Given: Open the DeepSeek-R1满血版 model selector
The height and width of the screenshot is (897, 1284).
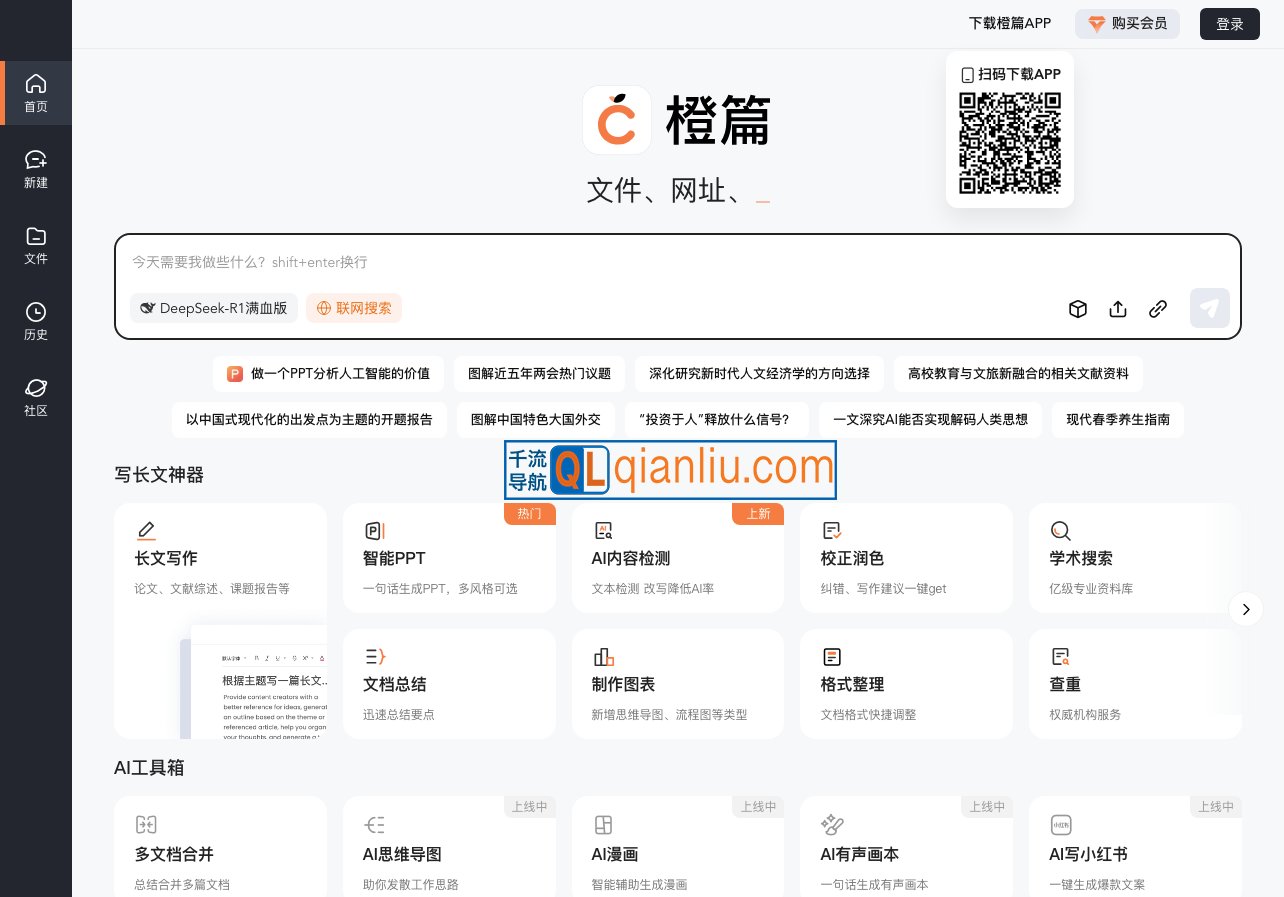Looking at the screenshot, I should [214, 308].
